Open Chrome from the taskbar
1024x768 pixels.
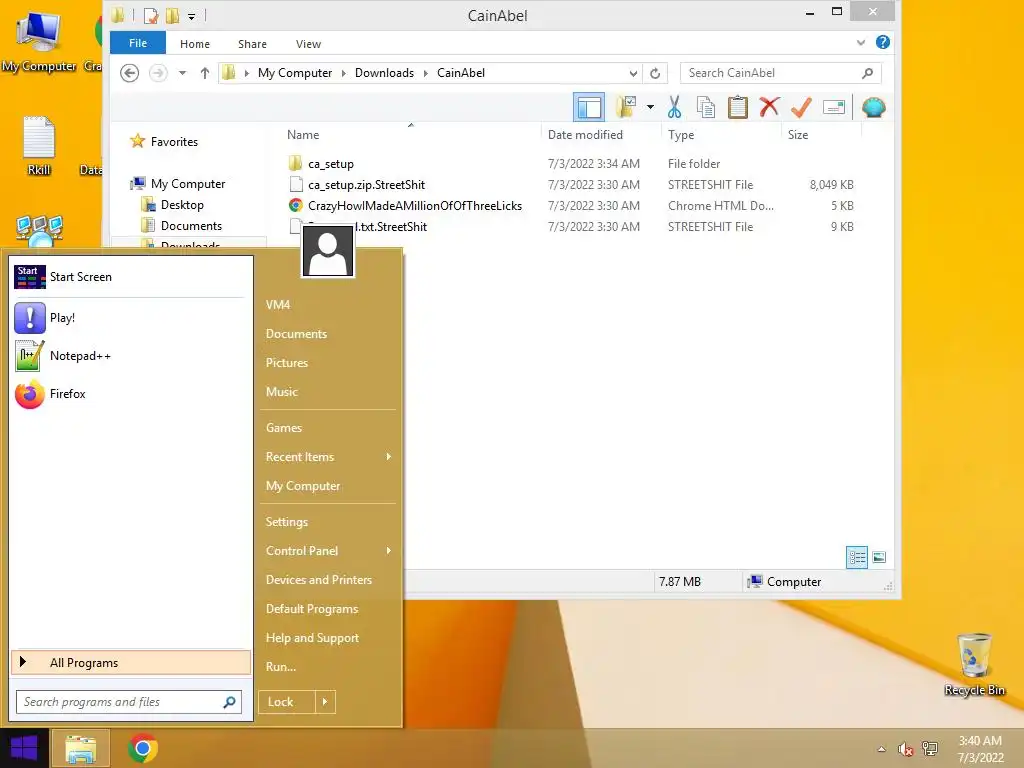pyautogui.click(x=143, y=748)
